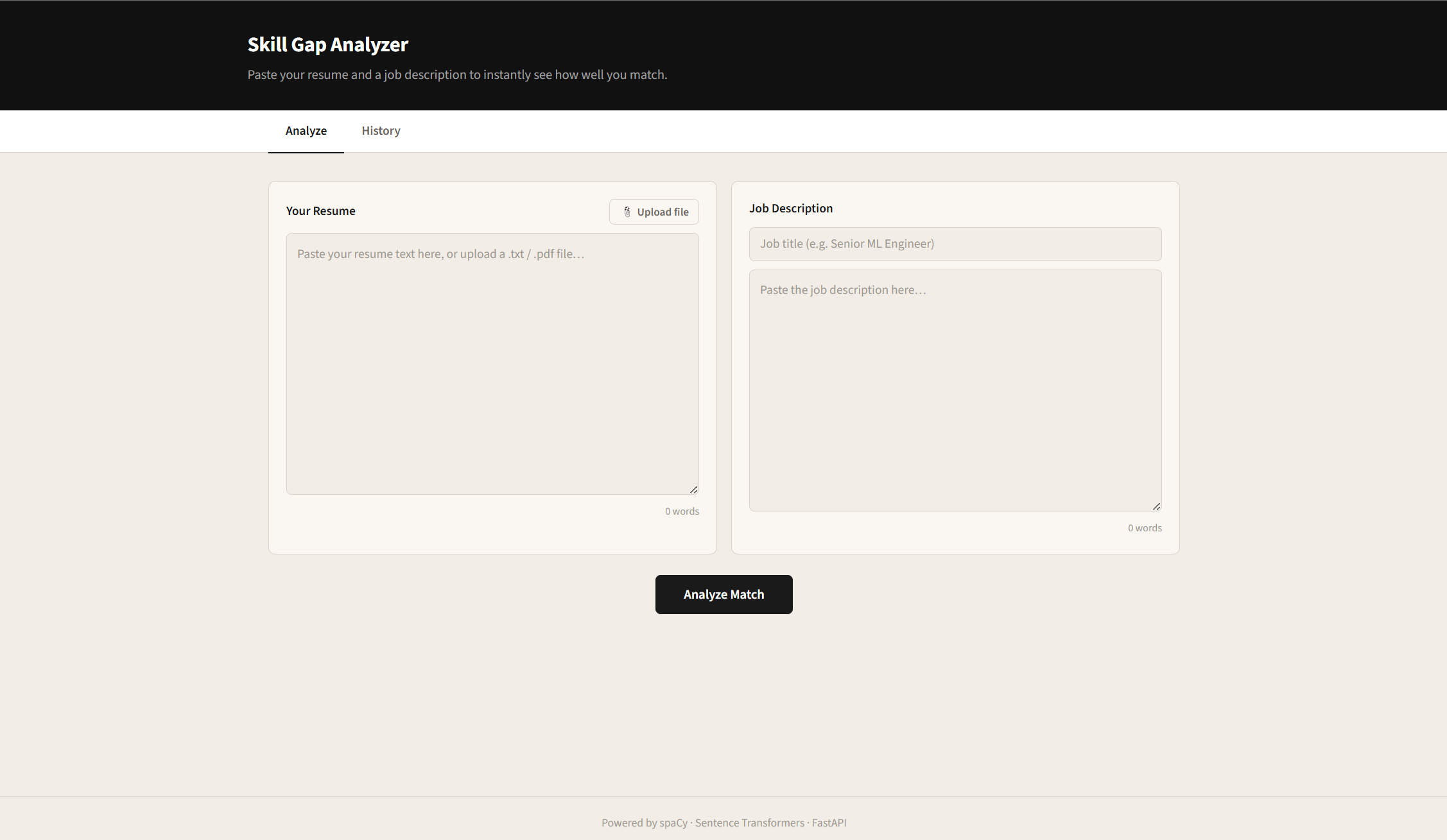
Task: Focus the resume text area
Action: [x=492, y=363]
